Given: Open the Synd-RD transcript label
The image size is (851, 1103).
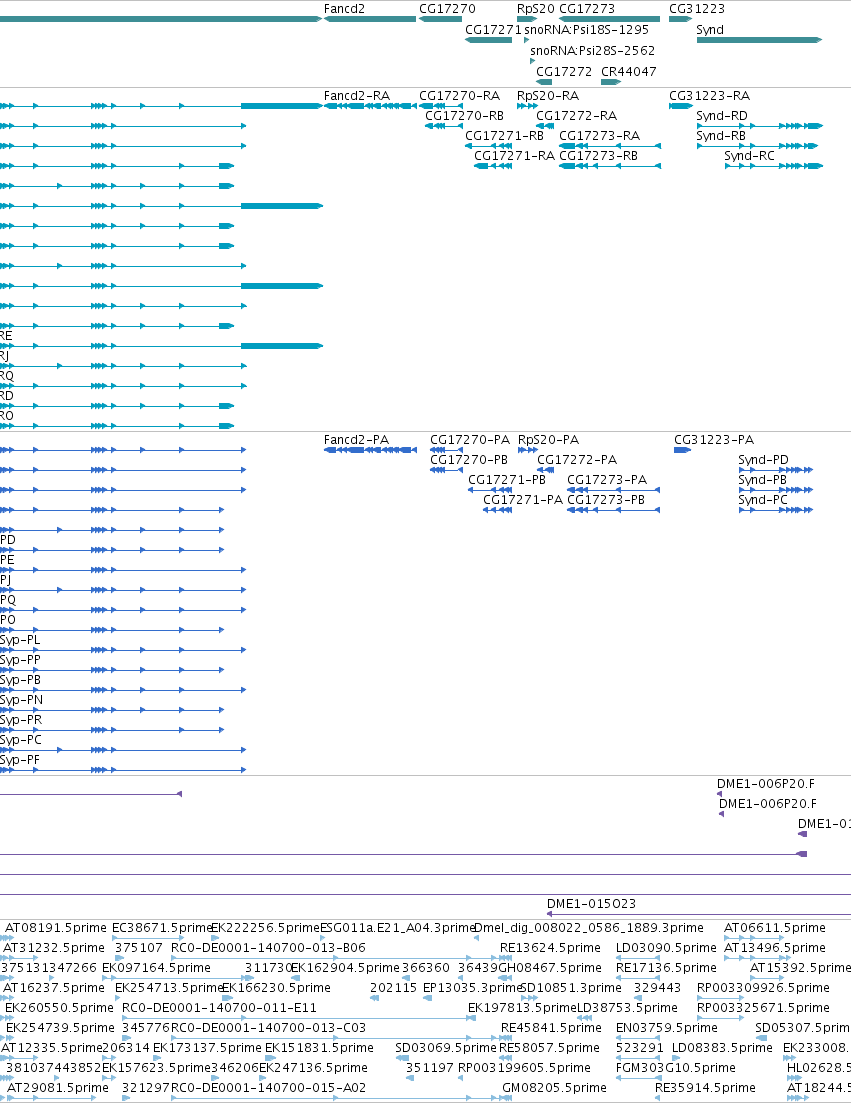Looking at the screenshot, I should (x=722, y=115).
